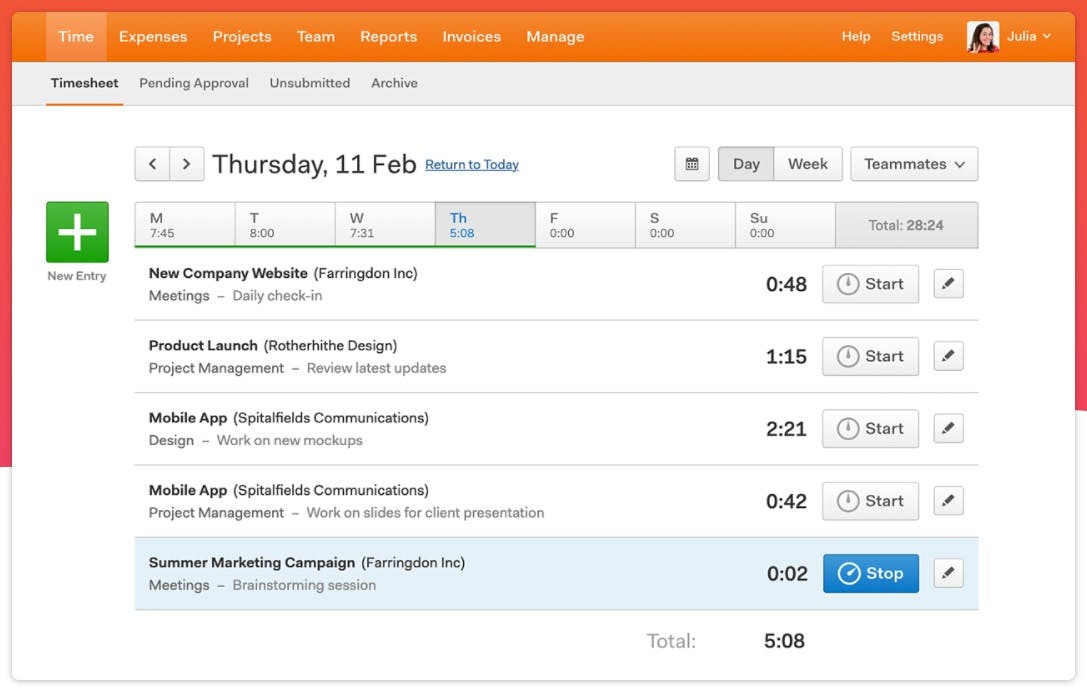Image resolution: width=1087 pixels, height=688 pixels.
Task: Open the Invoices section
Action: click(x=471, y=37)
